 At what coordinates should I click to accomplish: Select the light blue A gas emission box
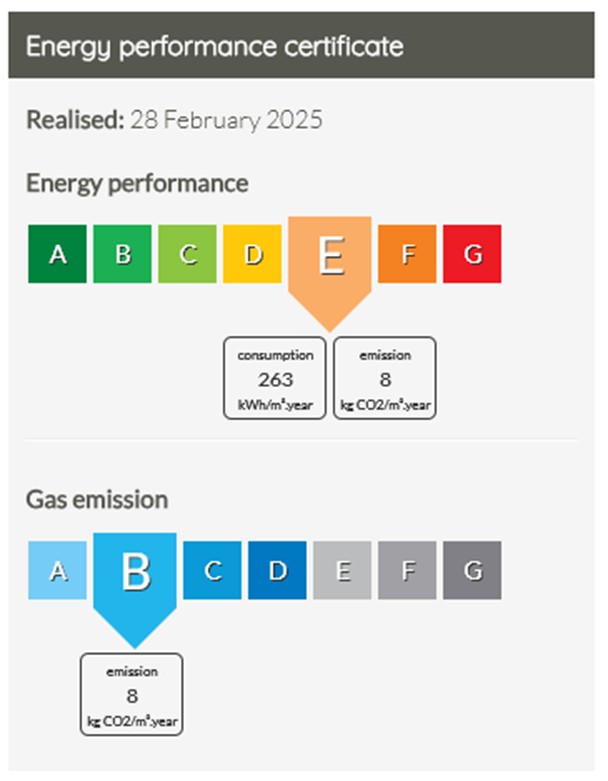click(57, 570)
